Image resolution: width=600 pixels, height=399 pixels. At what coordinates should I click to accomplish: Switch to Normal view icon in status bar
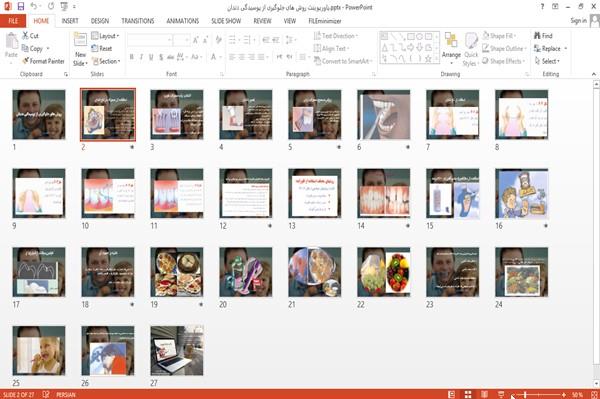tap(452, 394)
